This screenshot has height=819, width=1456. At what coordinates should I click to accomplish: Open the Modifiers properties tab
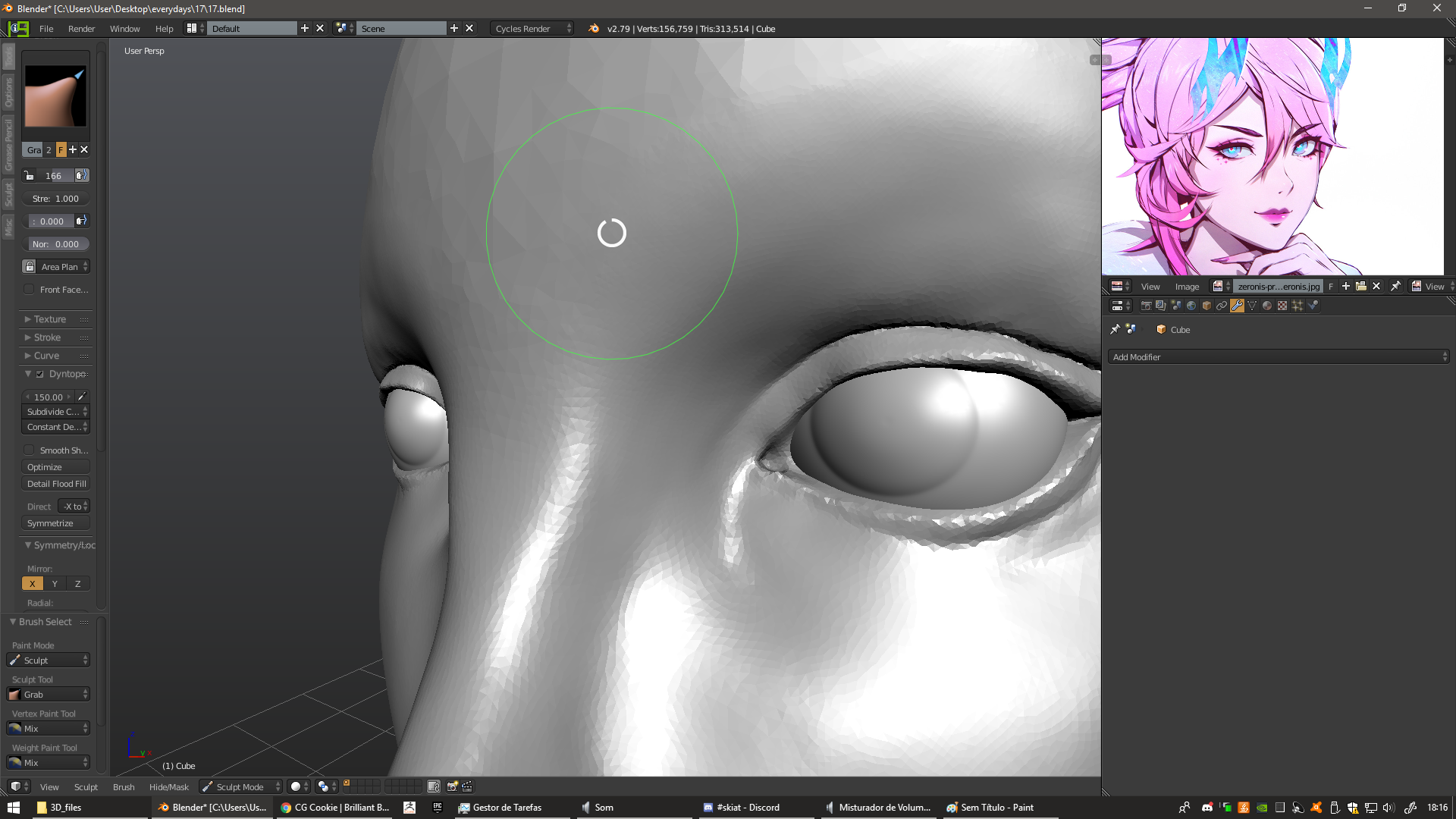[1237, 306]
